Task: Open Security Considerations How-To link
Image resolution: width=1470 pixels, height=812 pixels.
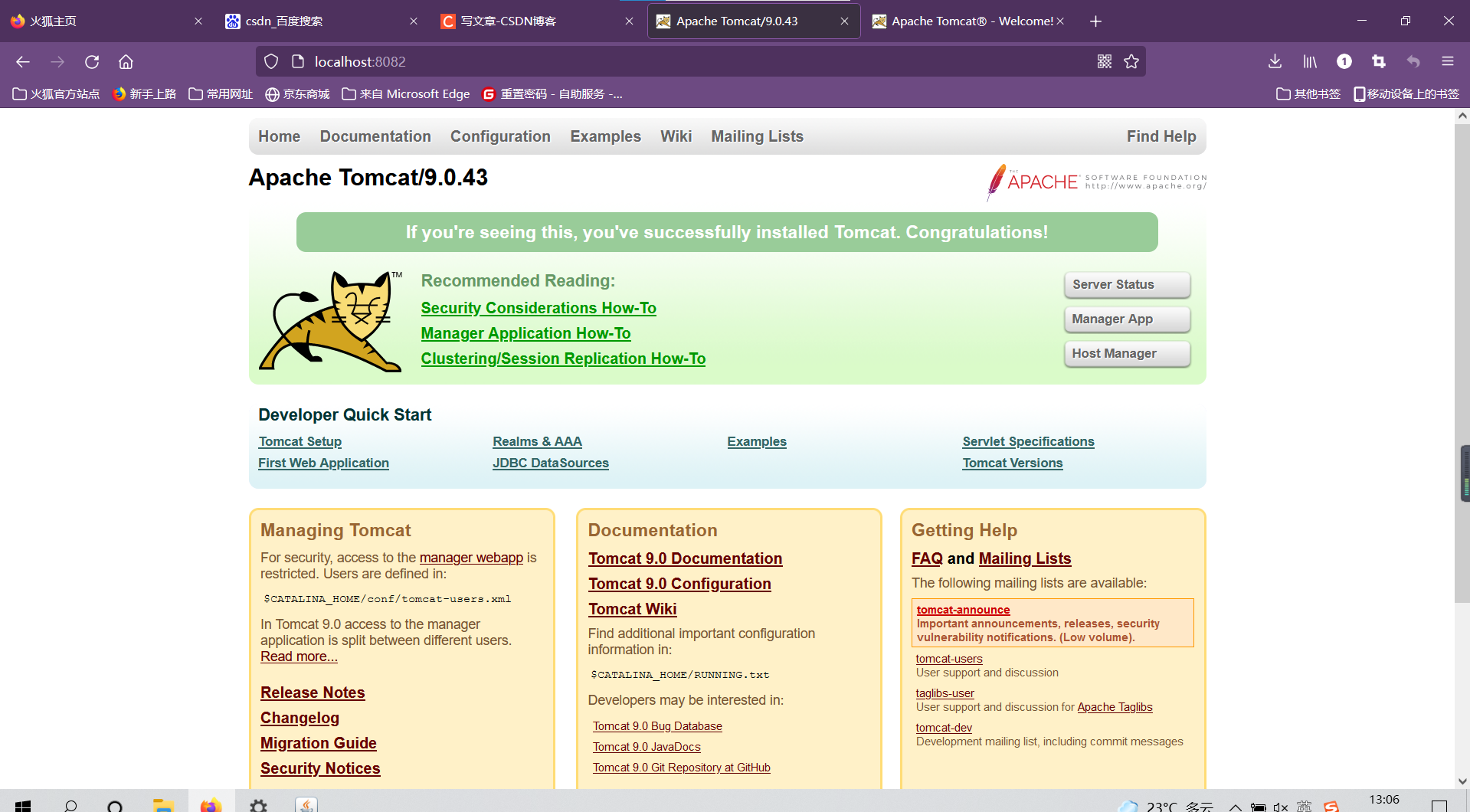Action: (x=539, y=308)
